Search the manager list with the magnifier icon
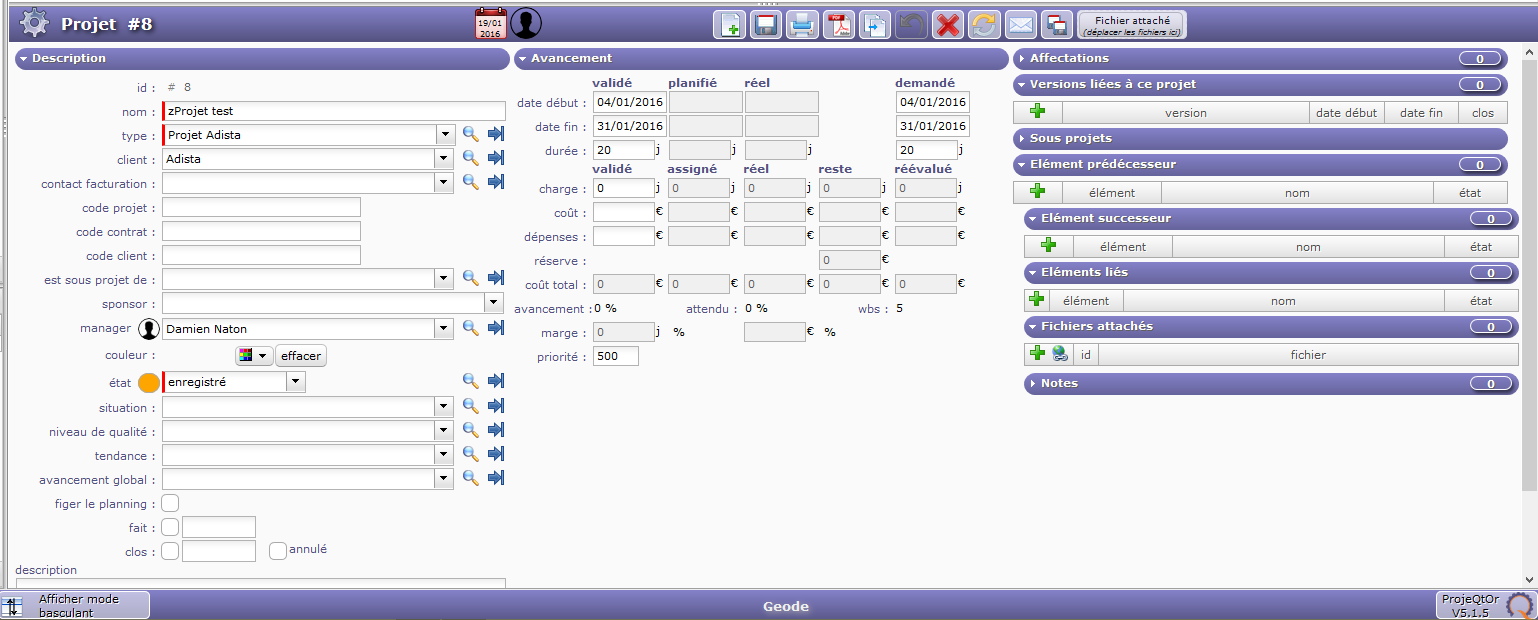 pos(471,328)
